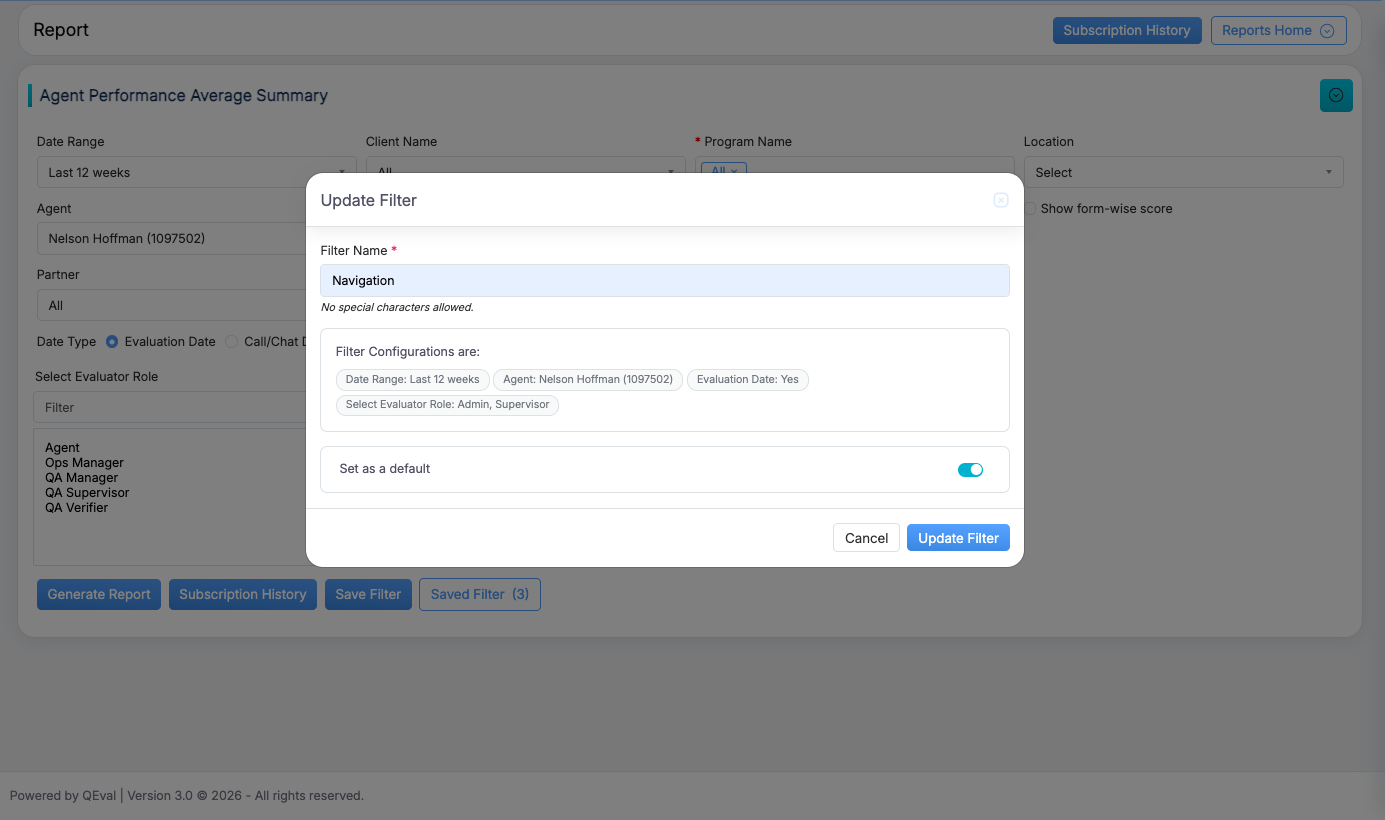This screenshot has width=1385, height=820.
Task: Toggle off 'Set as a default' switch
Action: click(x=970, y=470)
